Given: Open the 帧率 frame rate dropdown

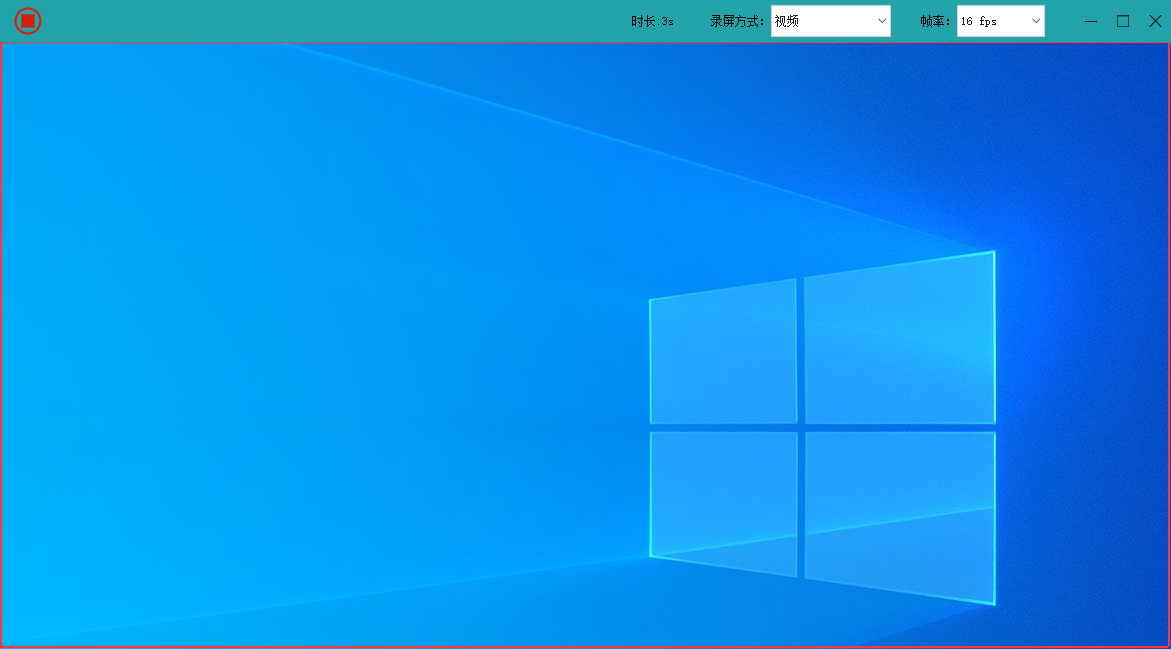Looking at the screenshot, I should (x=1001, y=21).
